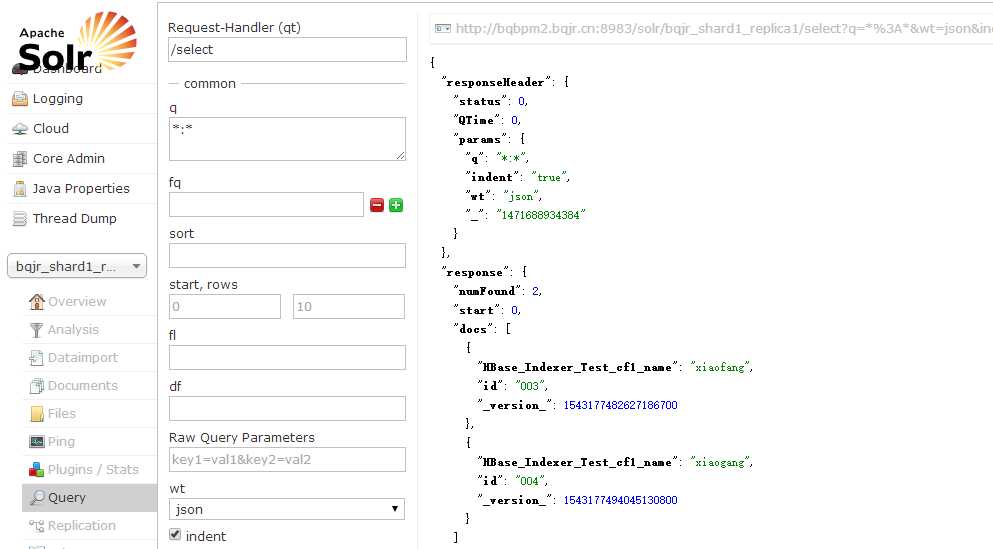Open Thread Dump menu item
This screenshot has height=549, width=993.
(x=75, y=218)
